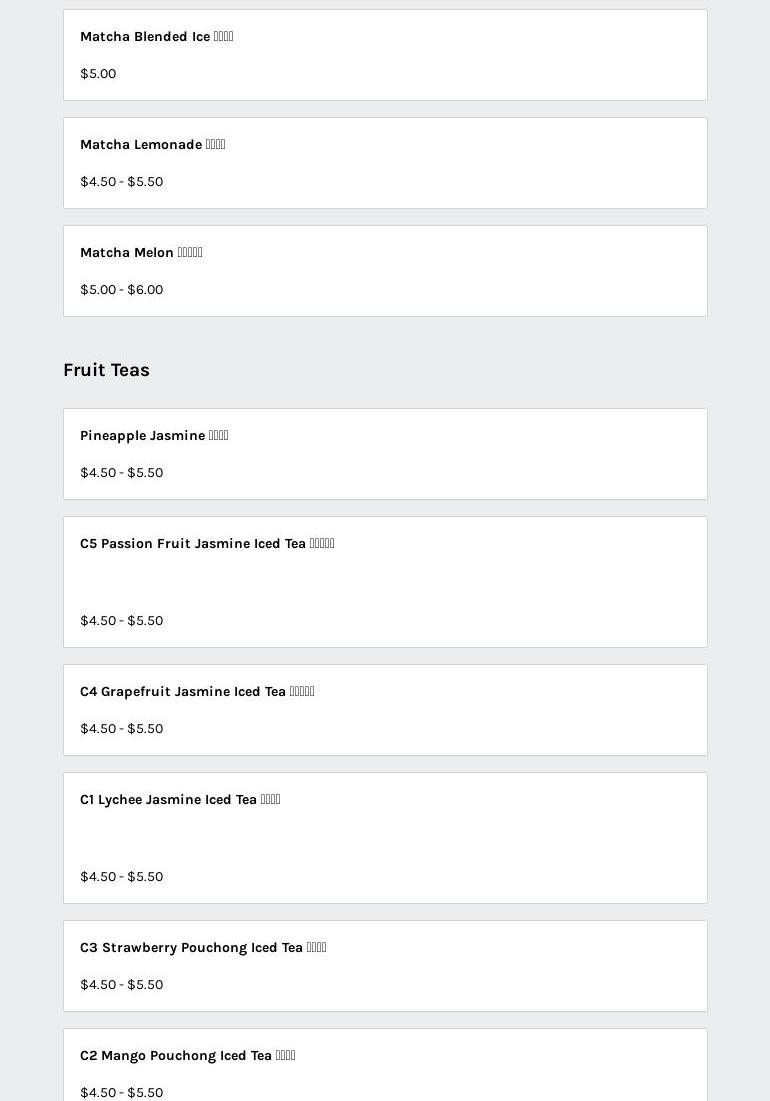Screen dimensions: 770x1101
Task: Pick C3 Strawberry Pouchong Iced Tea title
Action: pos(203,948)
